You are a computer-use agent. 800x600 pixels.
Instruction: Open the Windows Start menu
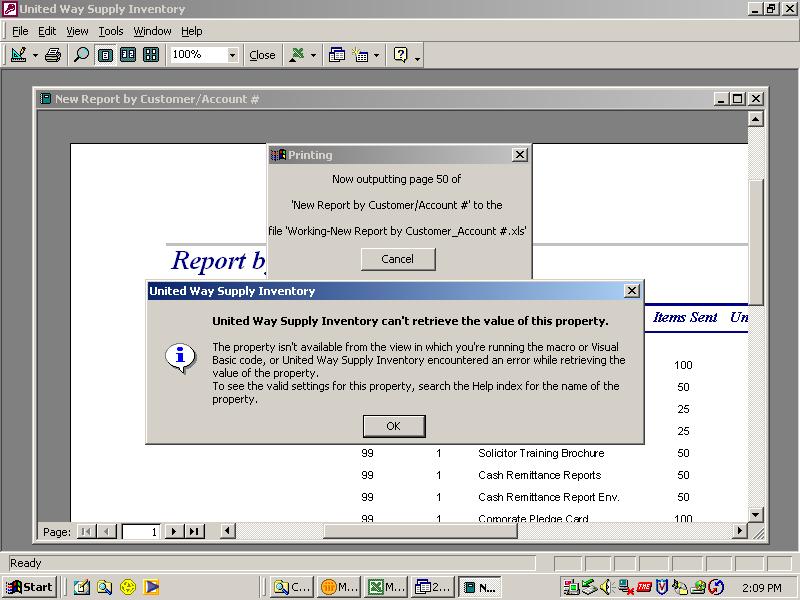click(x=30, y=587)
